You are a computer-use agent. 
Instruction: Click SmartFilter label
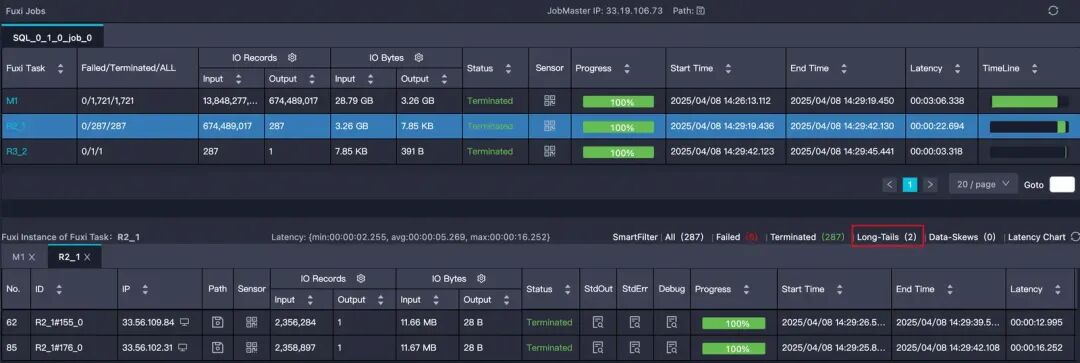[x=635, y=237]
